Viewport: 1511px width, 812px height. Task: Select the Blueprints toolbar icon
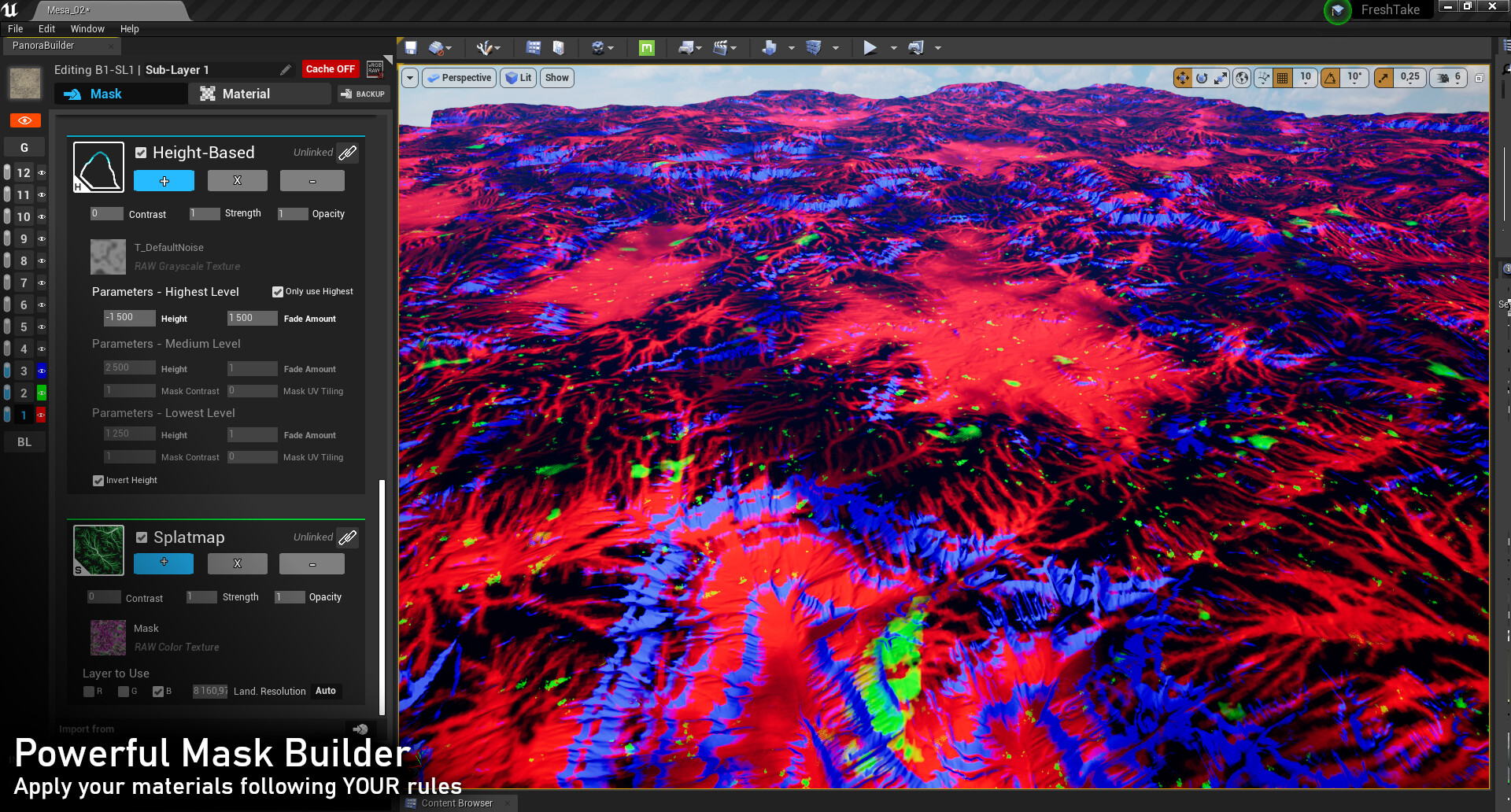click(685, 48)
